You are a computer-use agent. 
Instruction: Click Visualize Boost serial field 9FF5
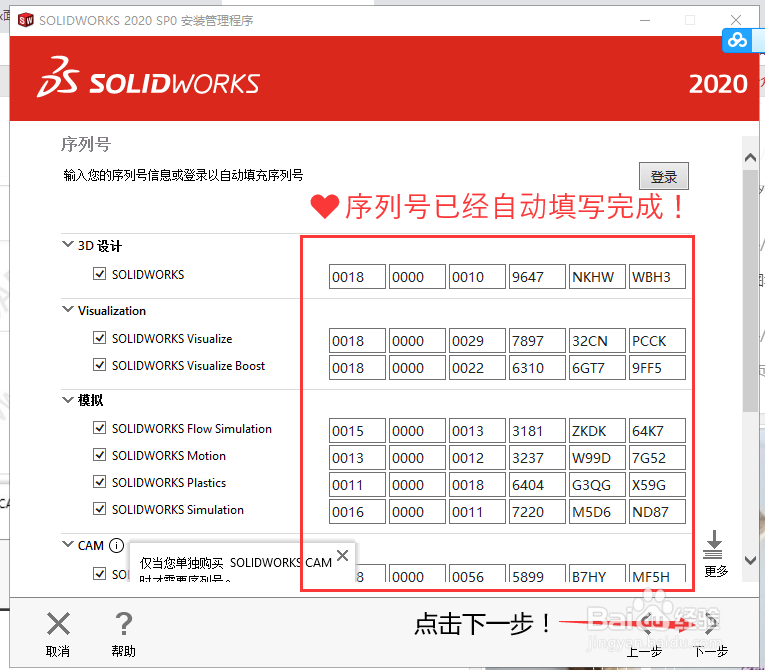tap(657, 367)
